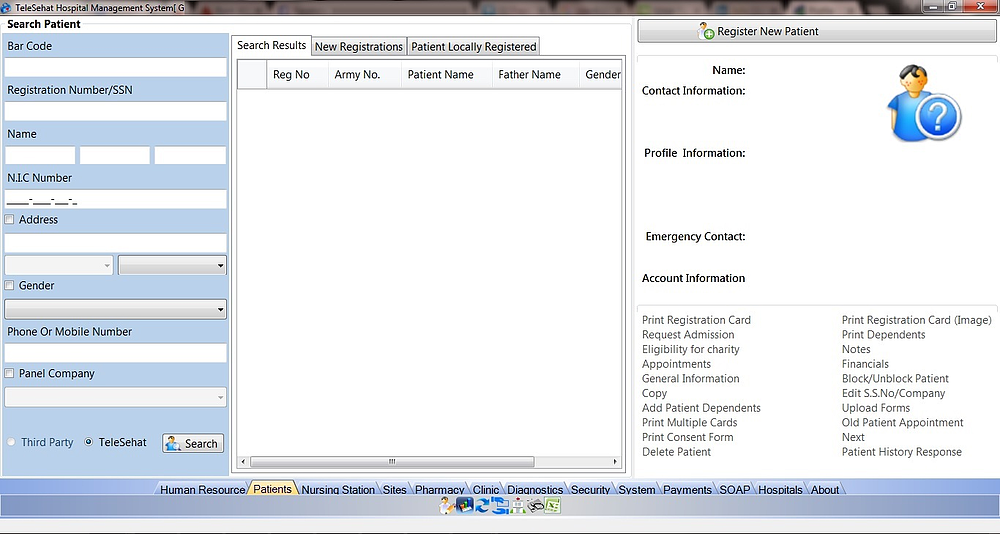Click the Upload Forms link
The height and width of the screenshot is (534, 1000).
[876, 408]
